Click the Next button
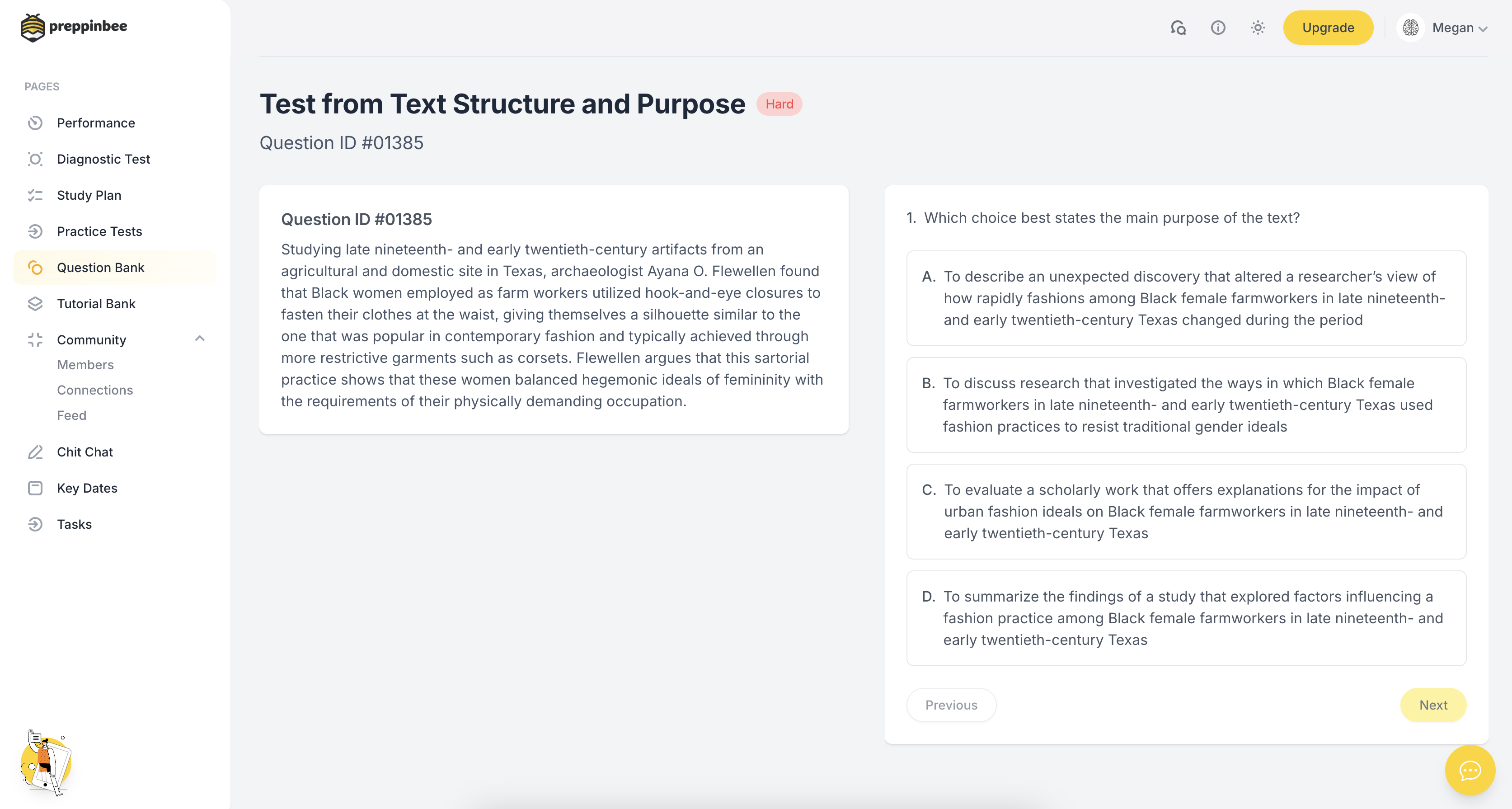This screenshot has height=809, width=1512. (1433, 705)
